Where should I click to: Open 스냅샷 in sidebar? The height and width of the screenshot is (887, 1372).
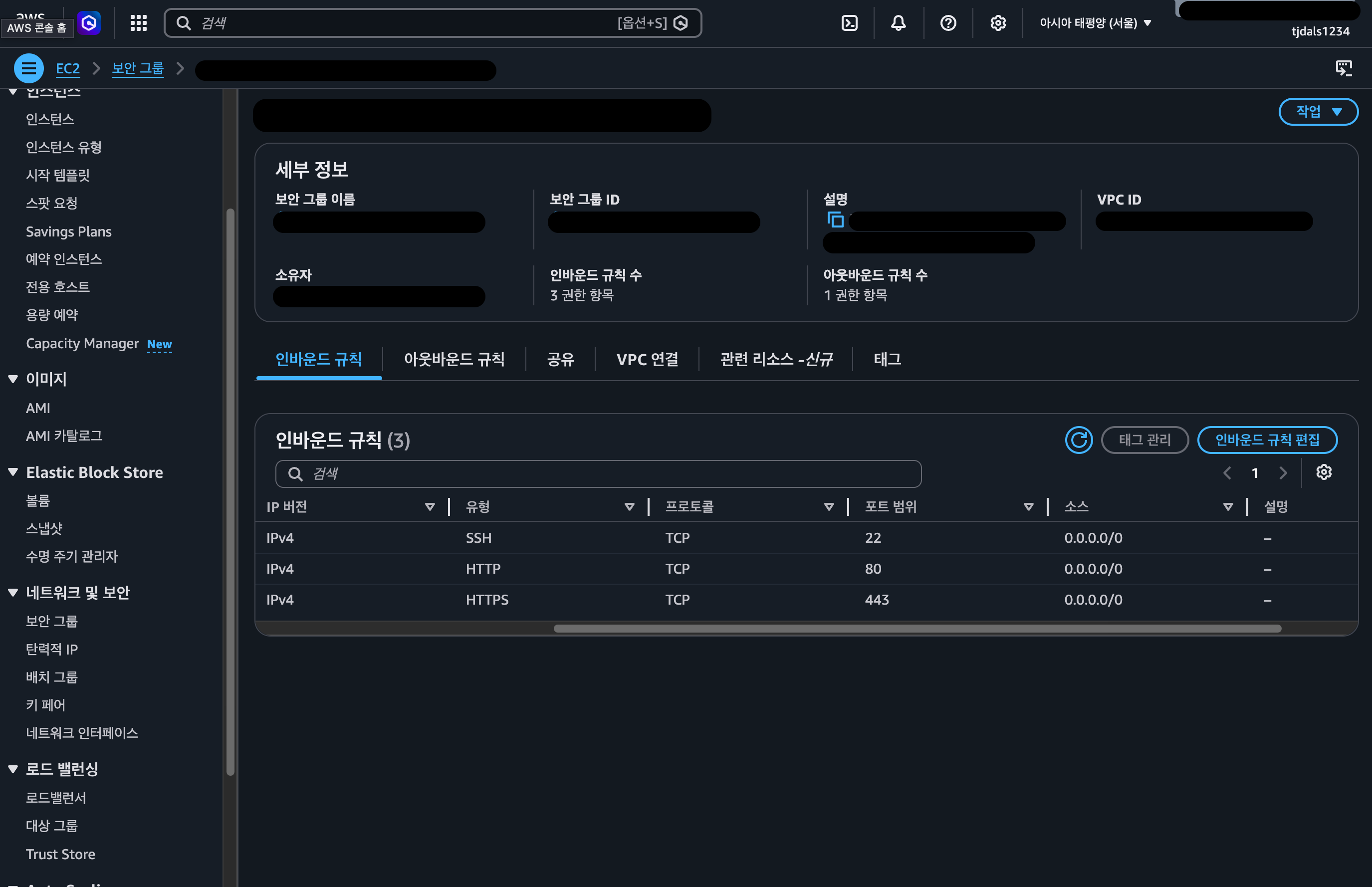pos(44,529)
